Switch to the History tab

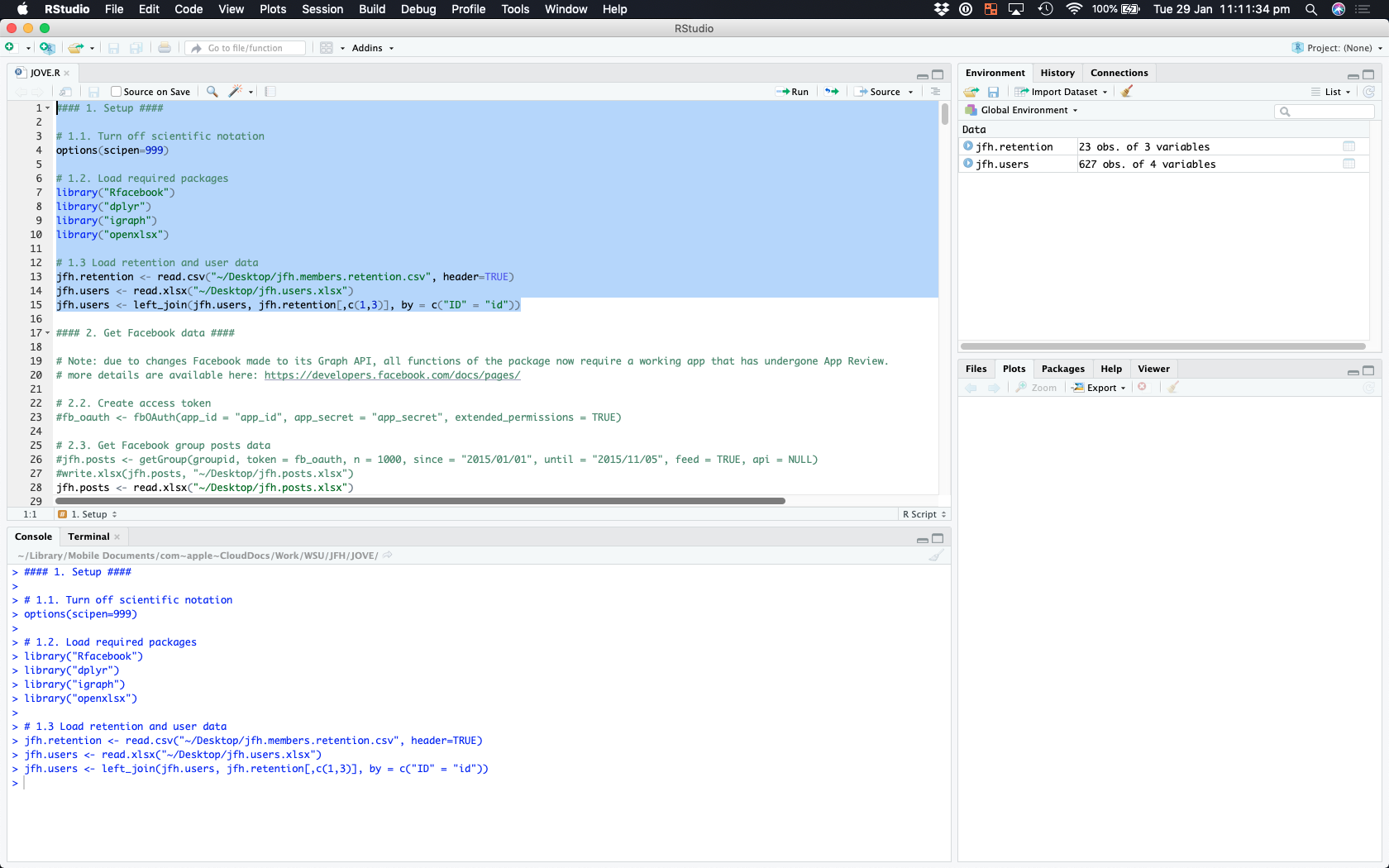[x=1057, y=73]
